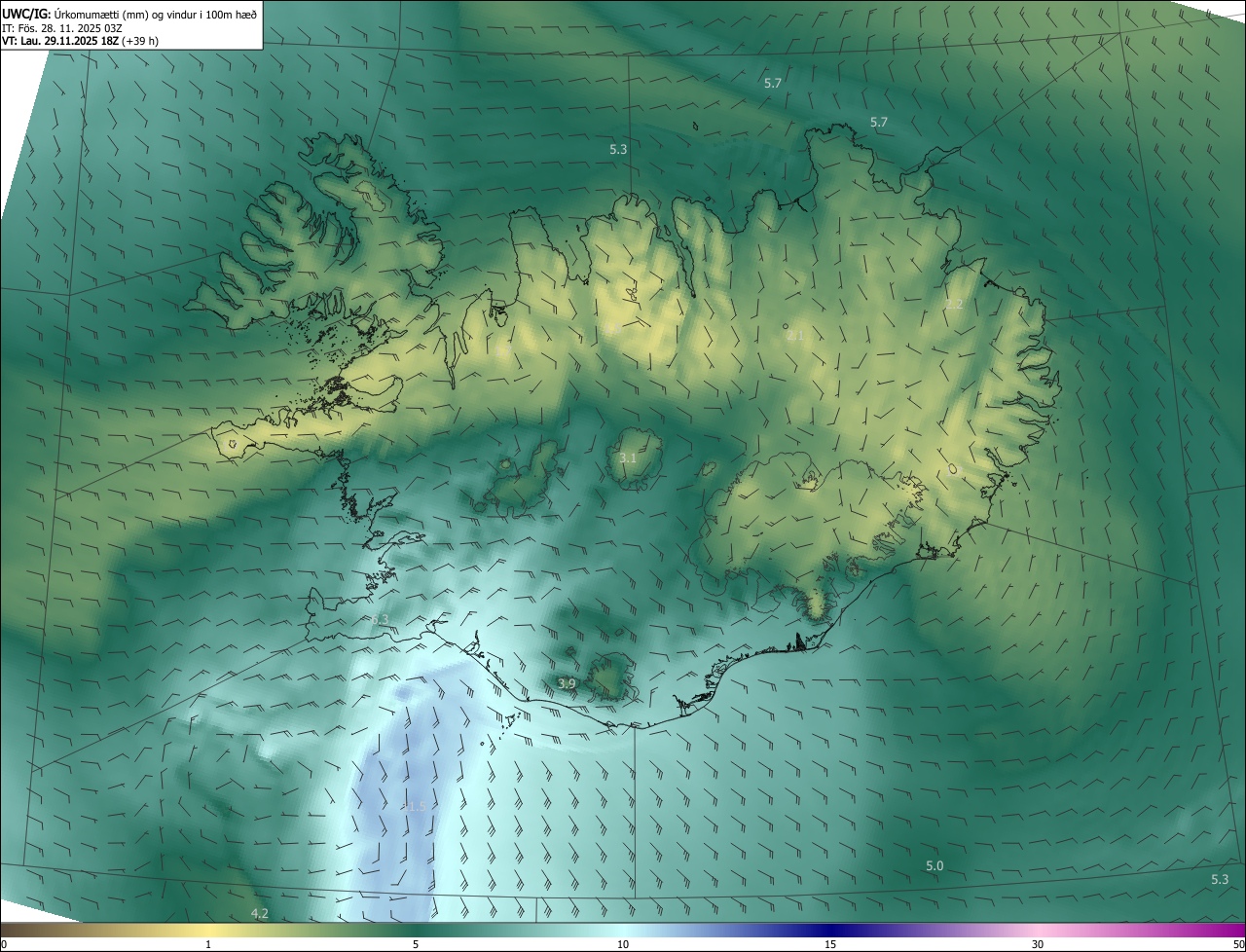Click the init time 'IT: Fös. 28. 11. 2025 03Z'
The height and width of the screenshot is (952, 1246).
[x=62, y=27]
